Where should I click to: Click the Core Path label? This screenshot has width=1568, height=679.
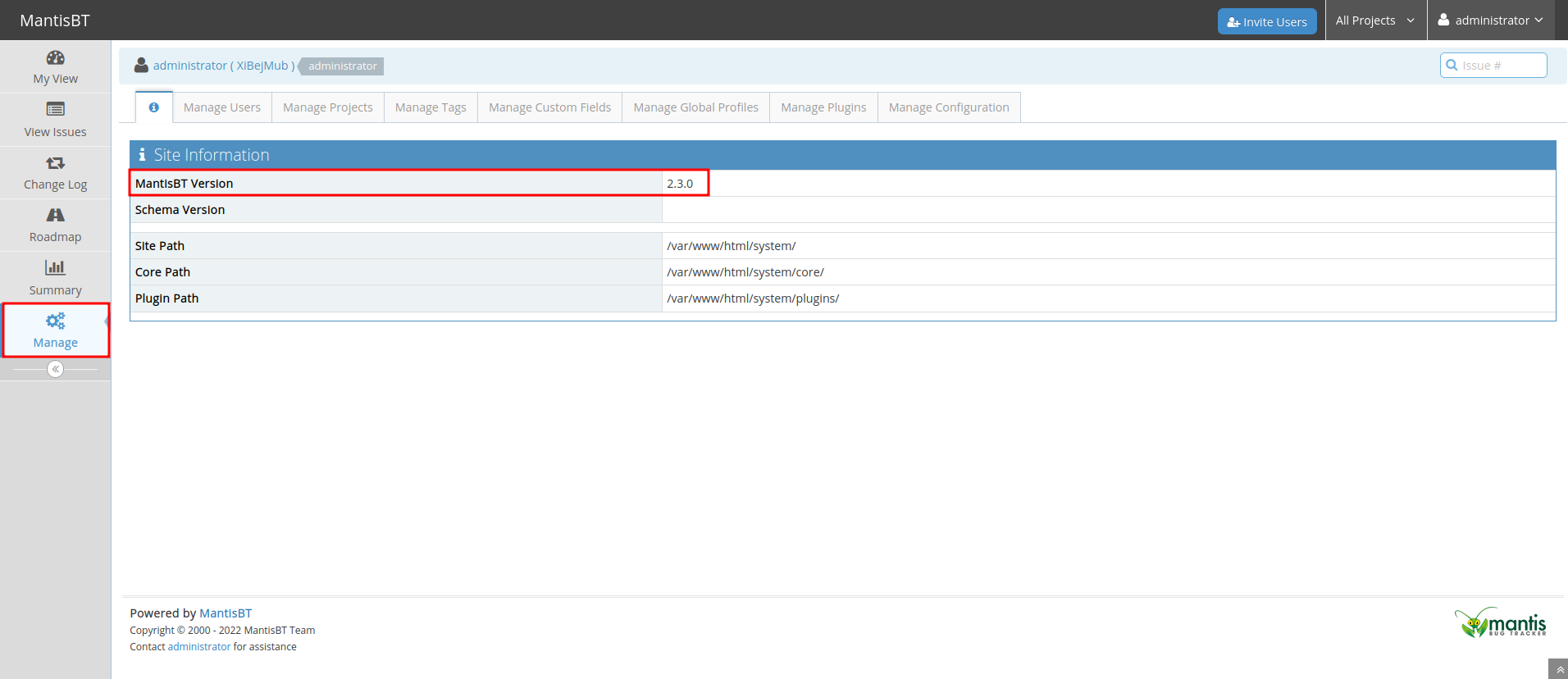click(162, 272)
